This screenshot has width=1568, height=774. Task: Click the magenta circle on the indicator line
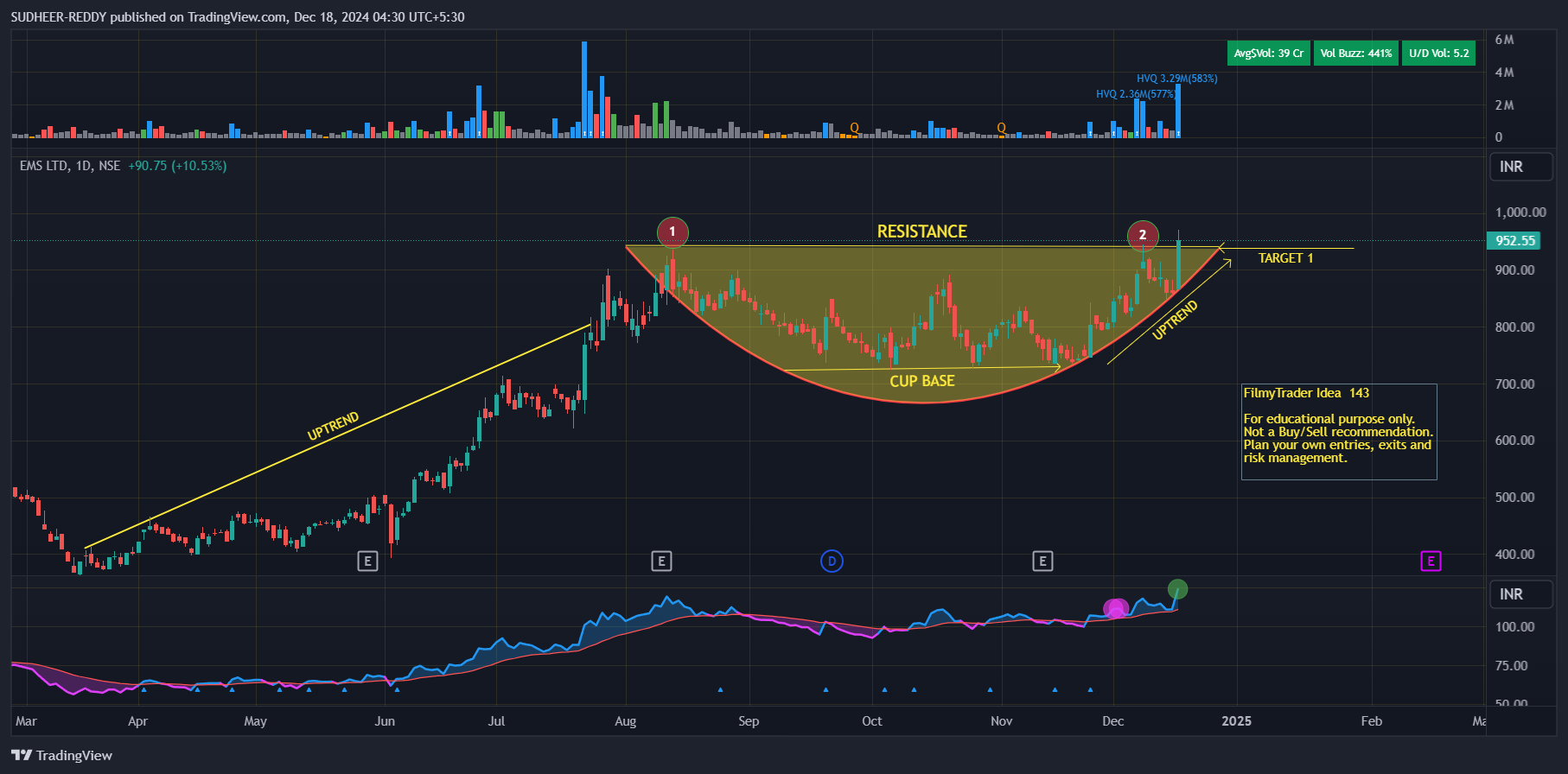click(x=1116, y=609)
